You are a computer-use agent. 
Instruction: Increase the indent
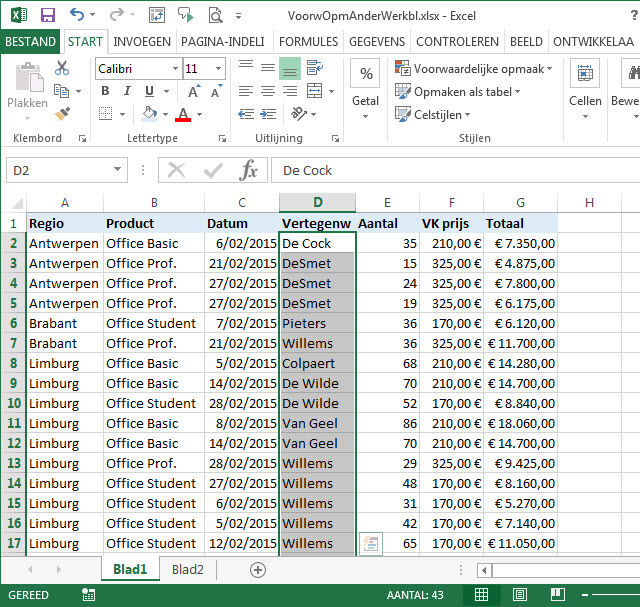[268, 114]
